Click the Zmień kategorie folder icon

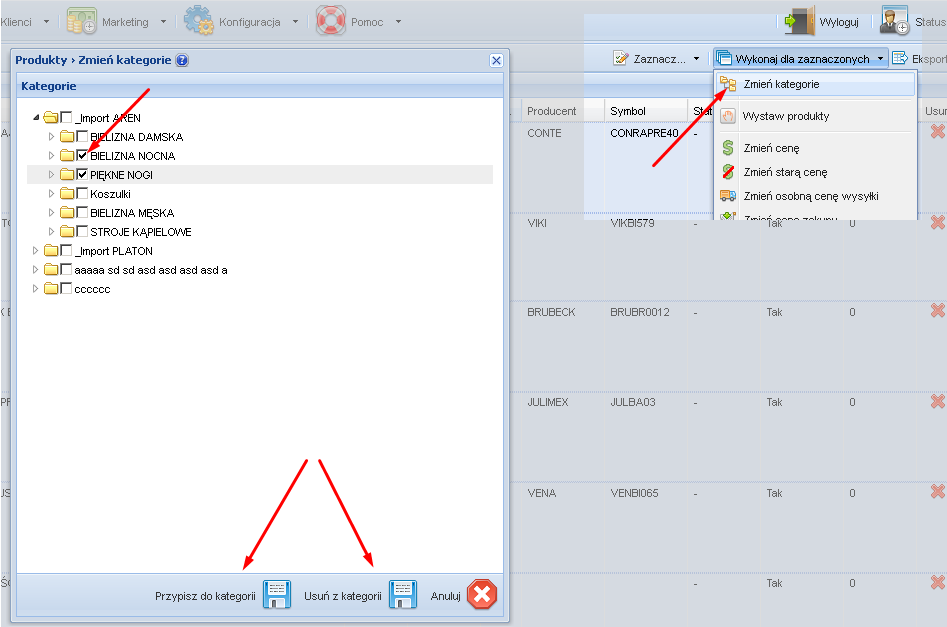pos(728,84)
